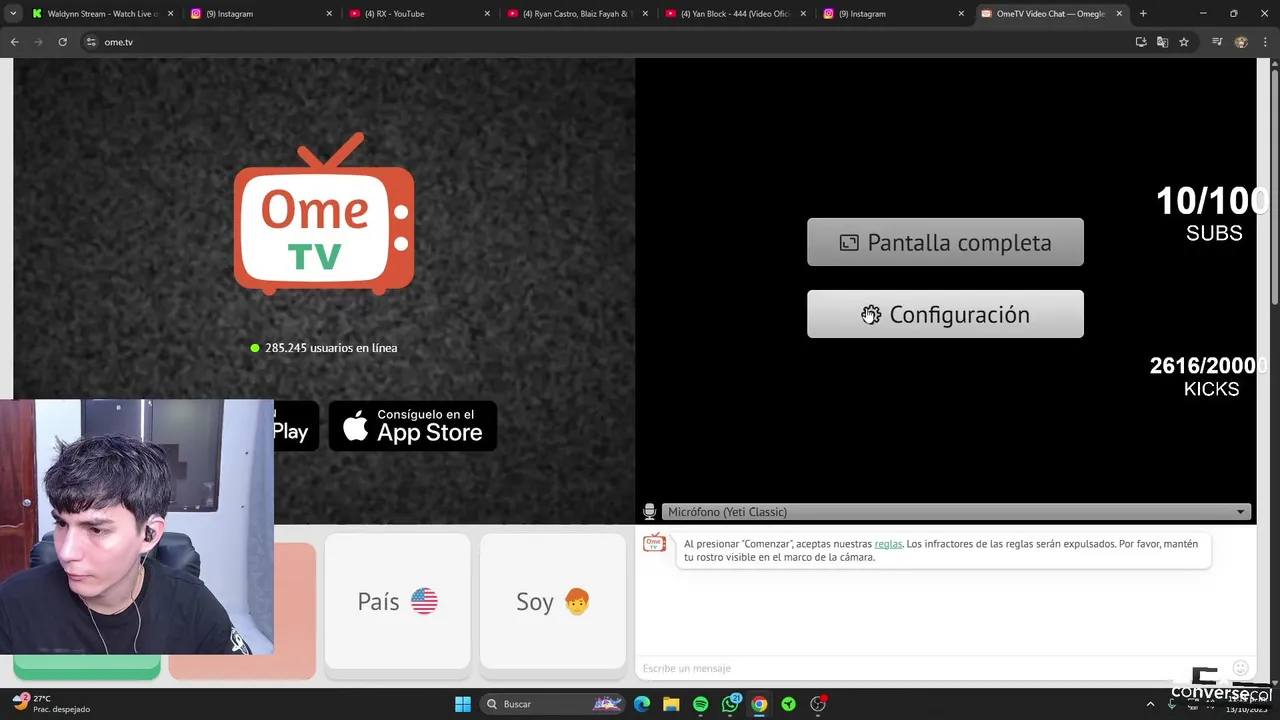Open the Windows Start menu
The width and height of the screenshot is (1280, 720).
463,704
